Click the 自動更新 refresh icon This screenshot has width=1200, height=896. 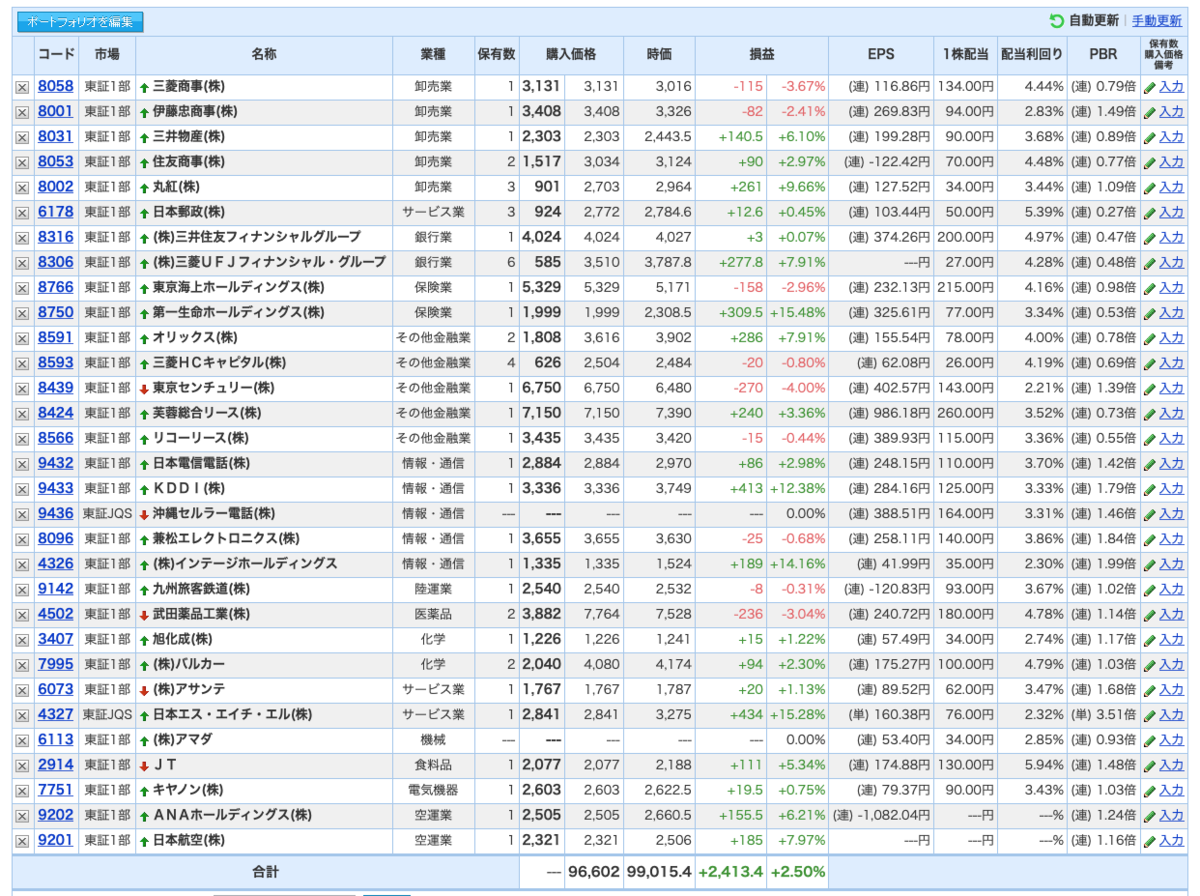pyautogui.click(x=1057, y=21)
